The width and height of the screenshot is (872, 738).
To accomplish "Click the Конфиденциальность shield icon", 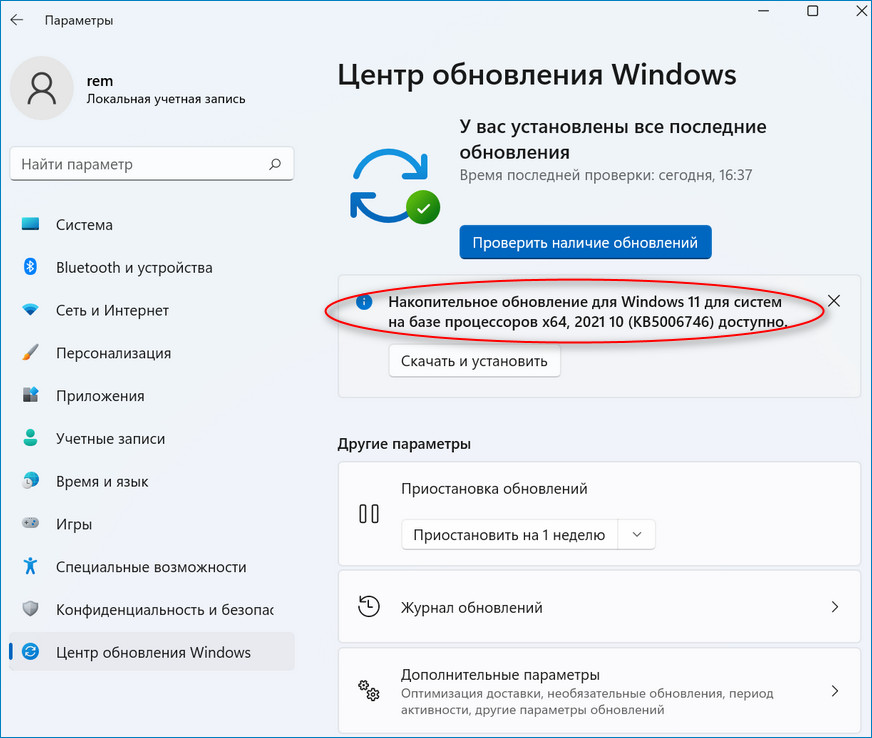I will tap(30, 609).
